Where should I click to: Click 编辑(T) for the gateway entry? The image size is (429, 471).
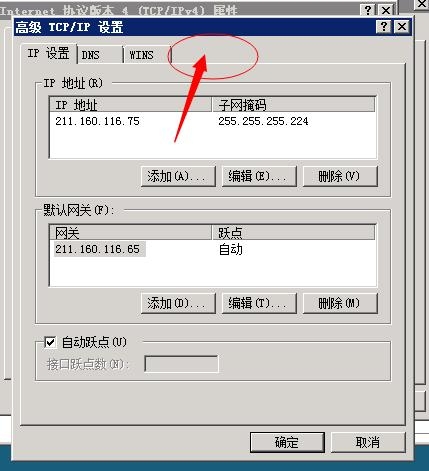tap(259, 303)
